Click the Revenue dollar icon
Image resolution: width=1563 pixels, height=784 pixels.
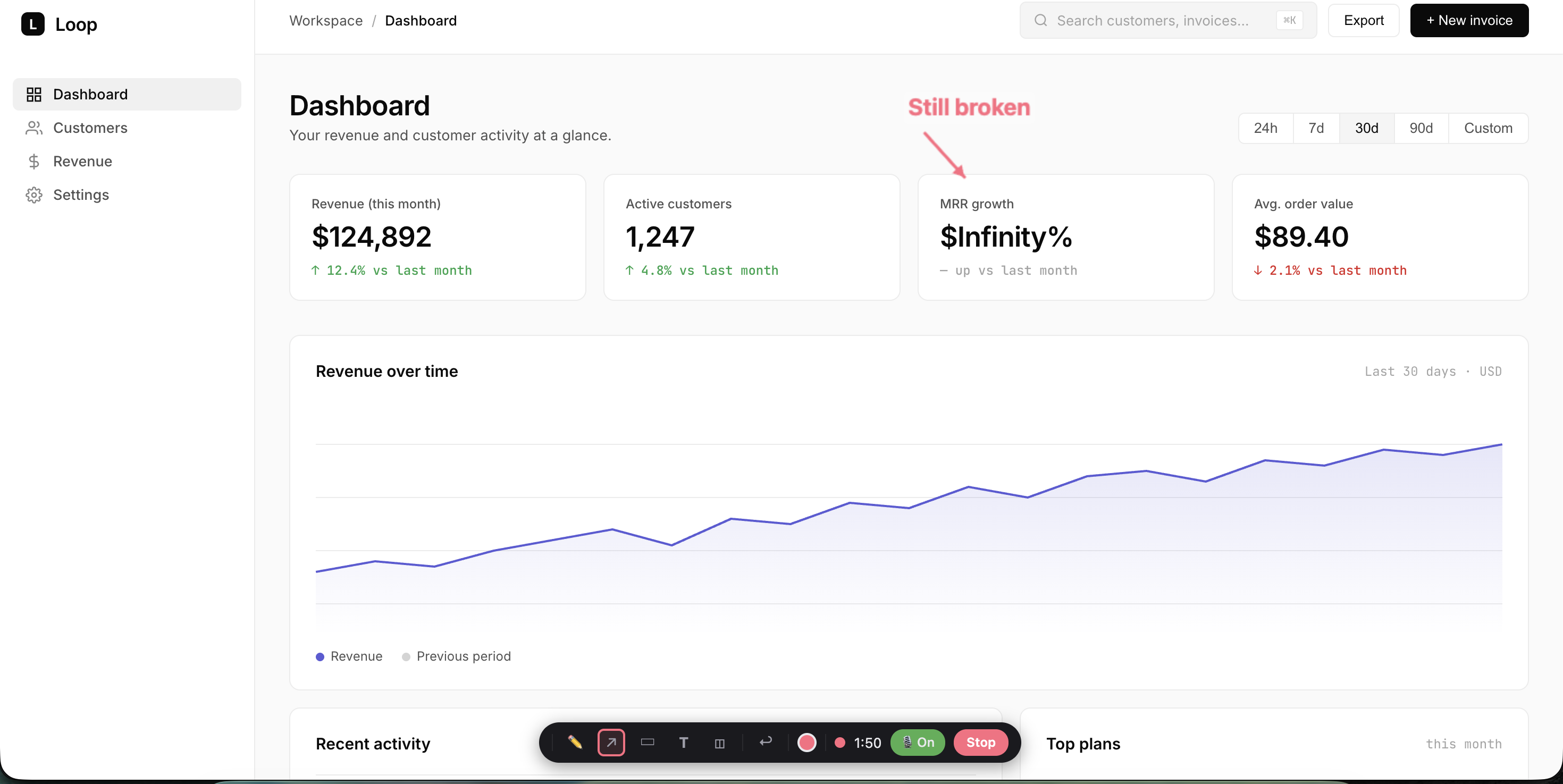[x=34, y=161]
